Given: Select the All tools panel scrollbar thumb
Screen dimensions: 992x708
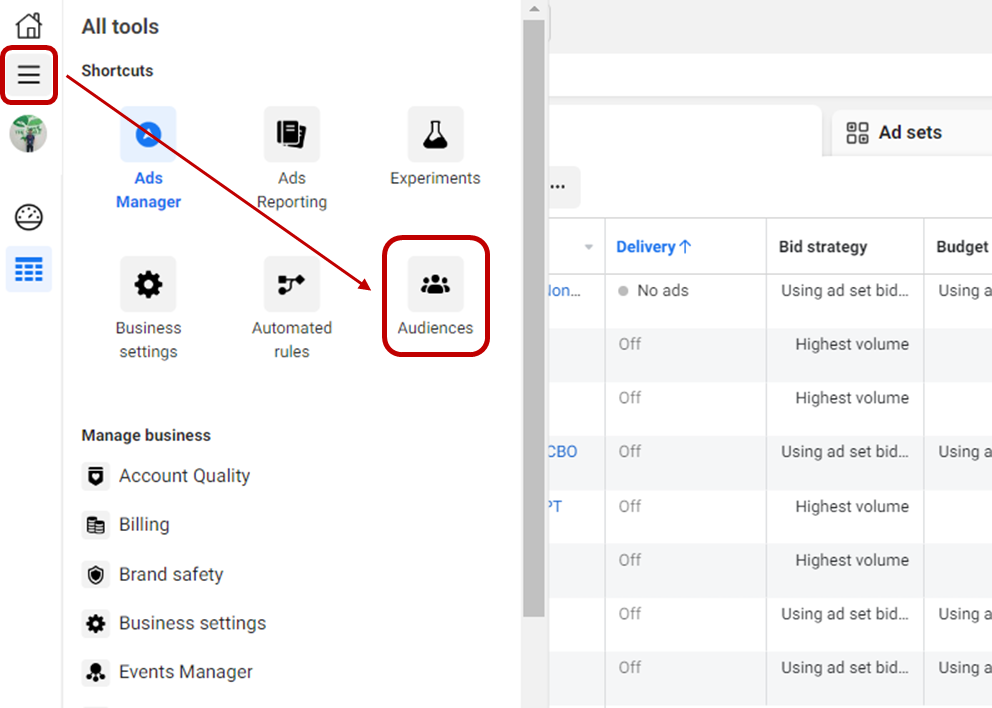Looking at the screenshot, I should click(534, 318).
